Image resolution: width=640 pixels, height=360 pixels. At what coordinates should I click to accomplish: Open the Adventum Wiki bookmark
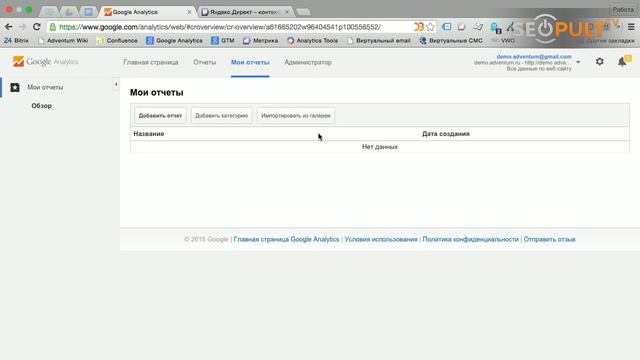(63, 40)
